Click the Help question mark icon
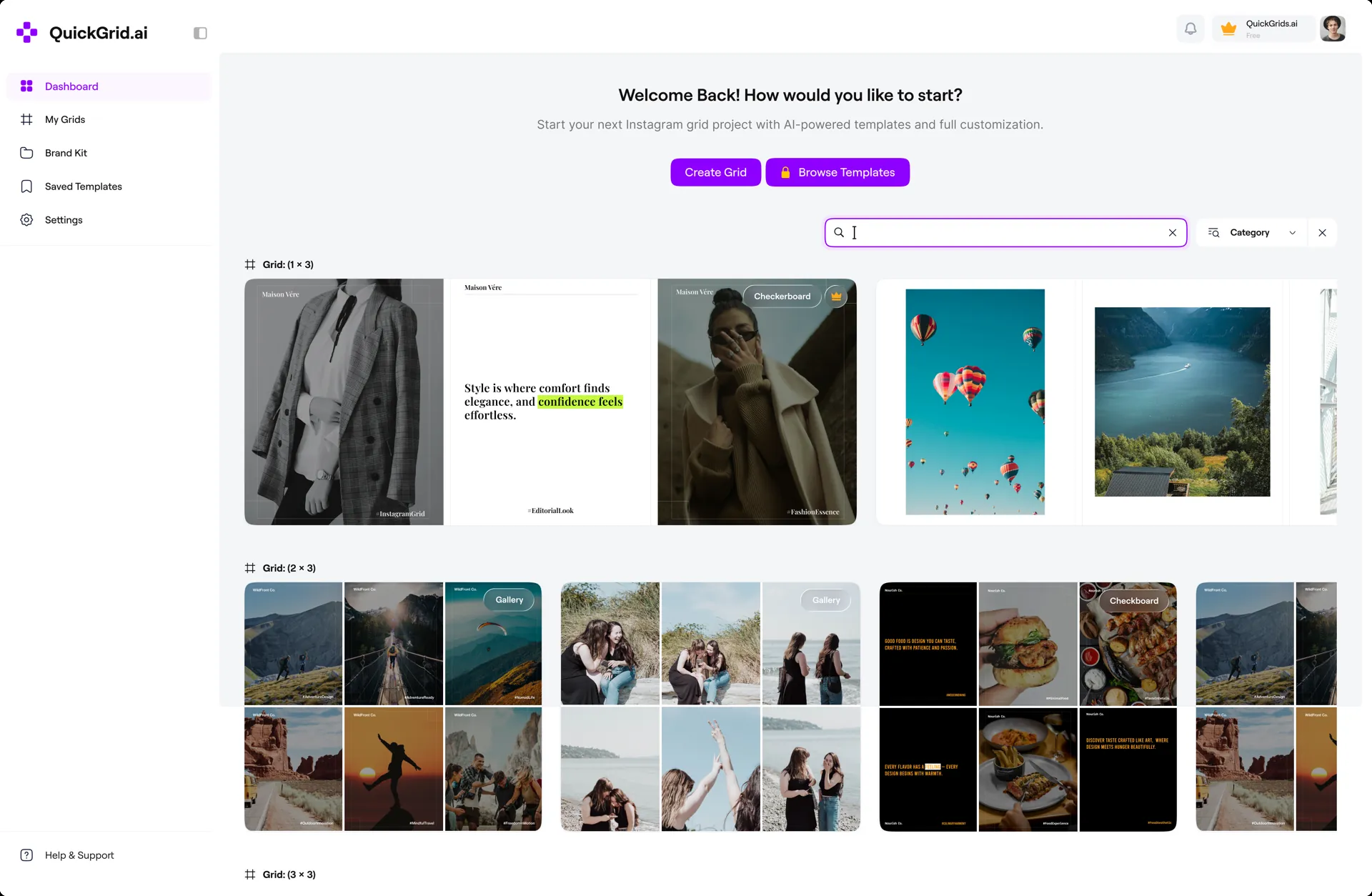1372x896 pixels. 26,855
